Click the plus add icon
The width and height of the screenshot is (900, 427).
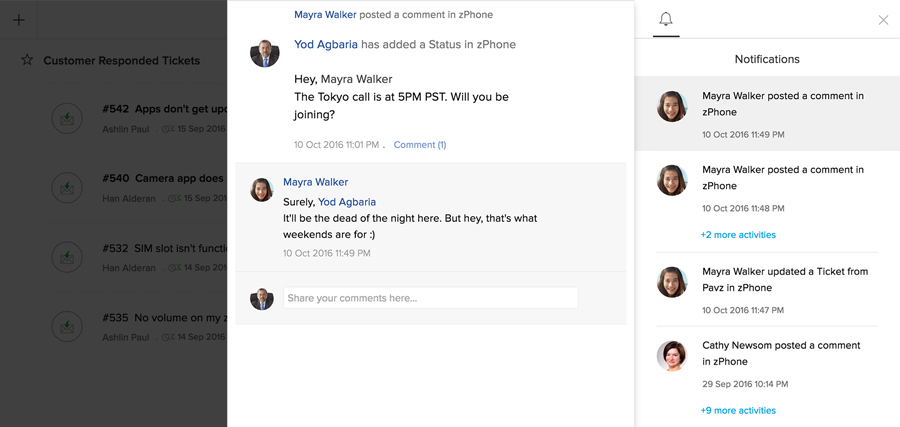pos(19,20)
